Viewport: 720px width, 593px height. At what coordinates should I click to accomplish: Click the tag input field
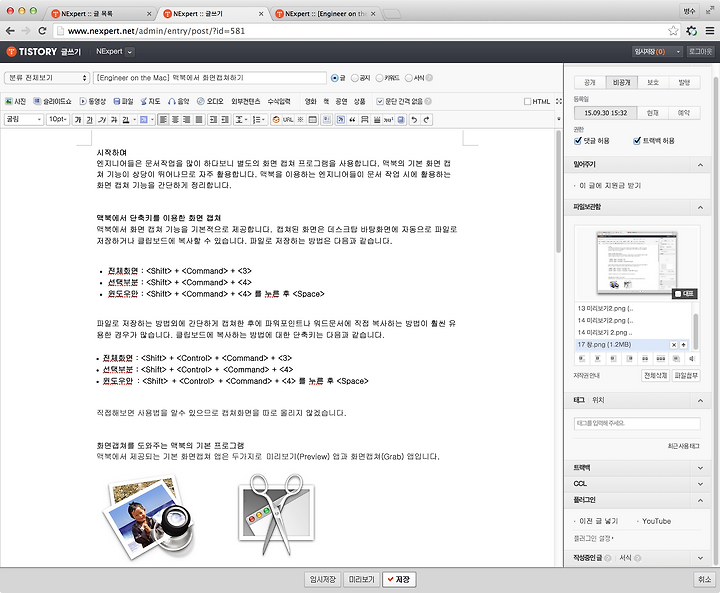point(637,424)
